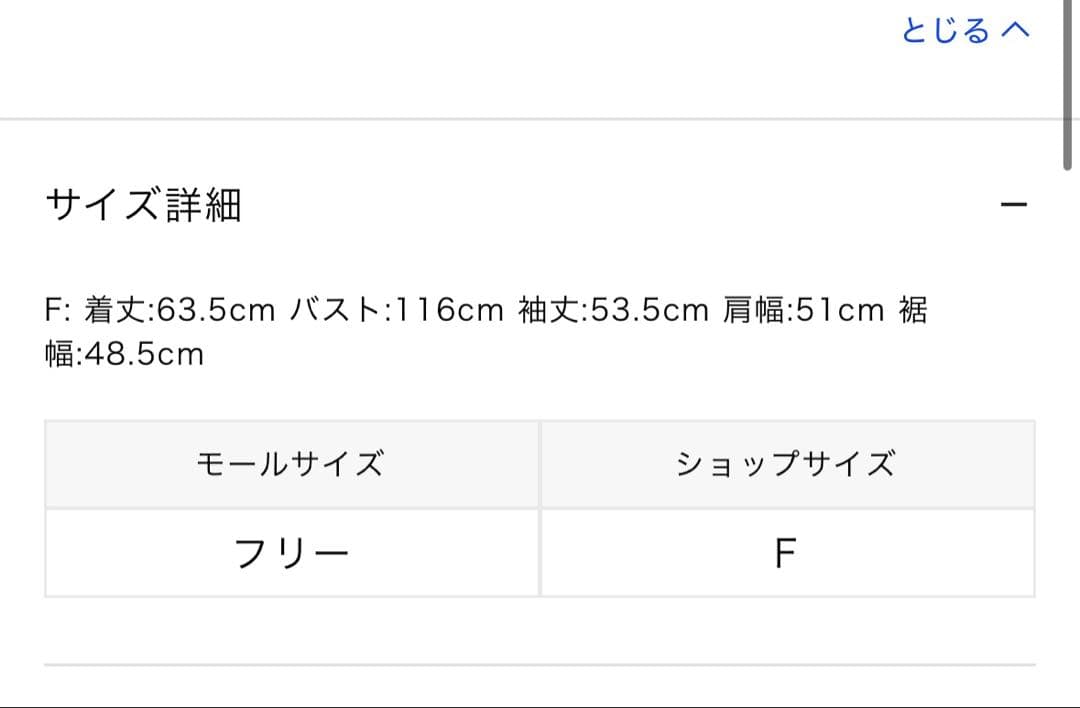Screen dimensions: 1080x708
Task: Click the サイズ詳細 section heading
Action: pos(144,205)
